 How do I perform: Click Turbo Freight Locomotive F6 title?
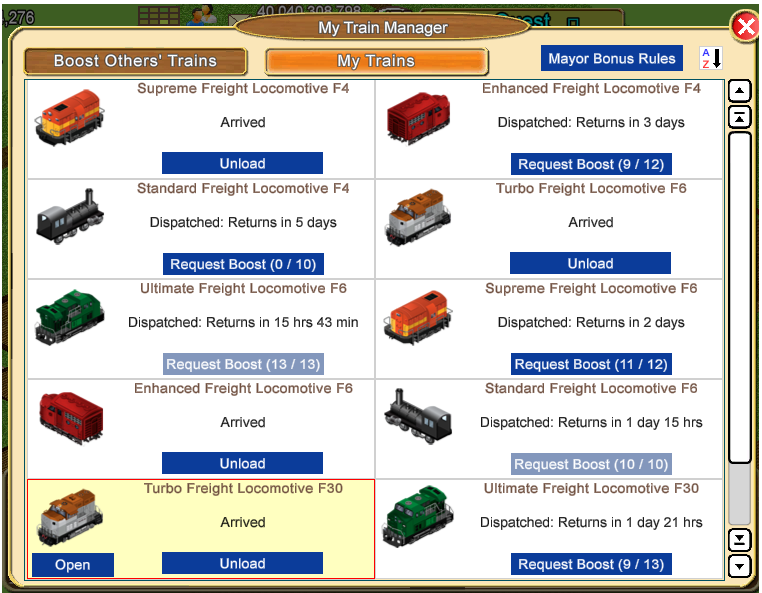pos(591,189)
